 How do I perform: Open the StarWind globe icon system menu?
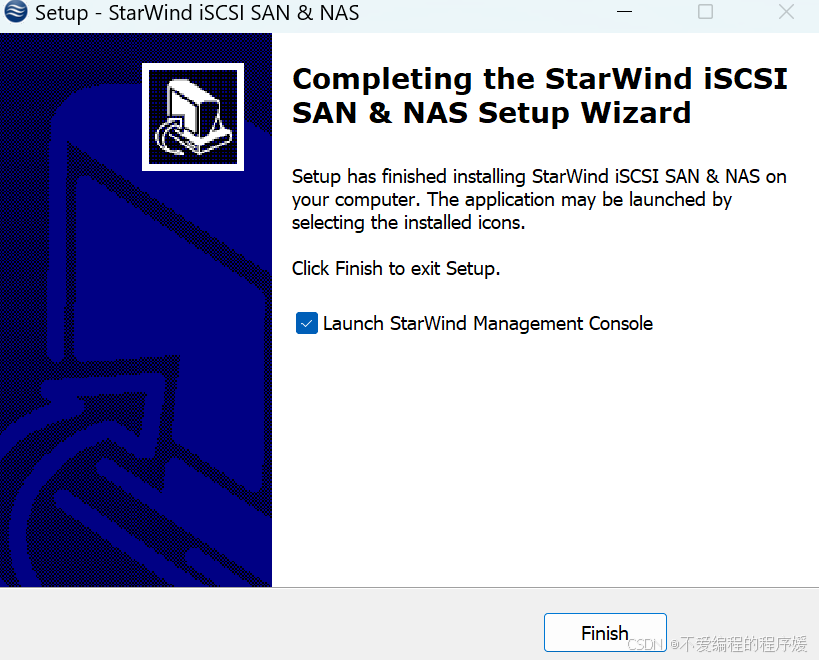tap(16, 11)
